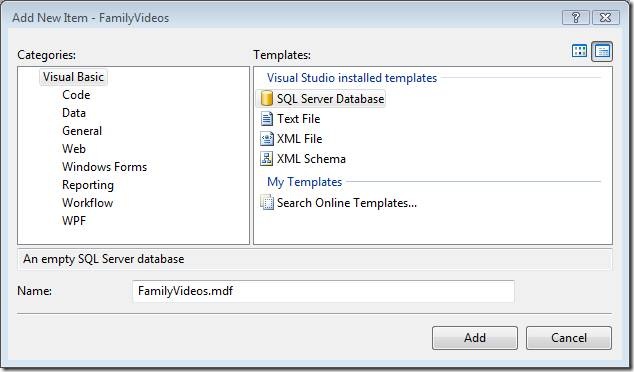The width and height of the screenshot is (634, 372).
Task: Choose the Data category
Action: (74, 113)
